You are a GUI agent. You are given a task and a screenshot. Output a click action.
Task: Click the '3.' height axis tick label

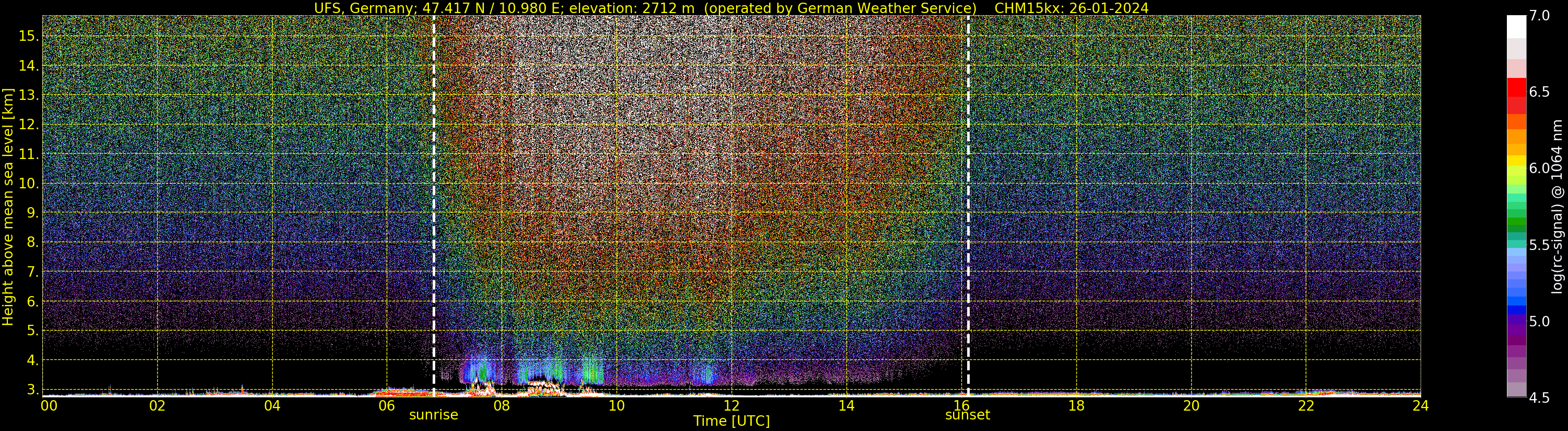tap(33, 390)
